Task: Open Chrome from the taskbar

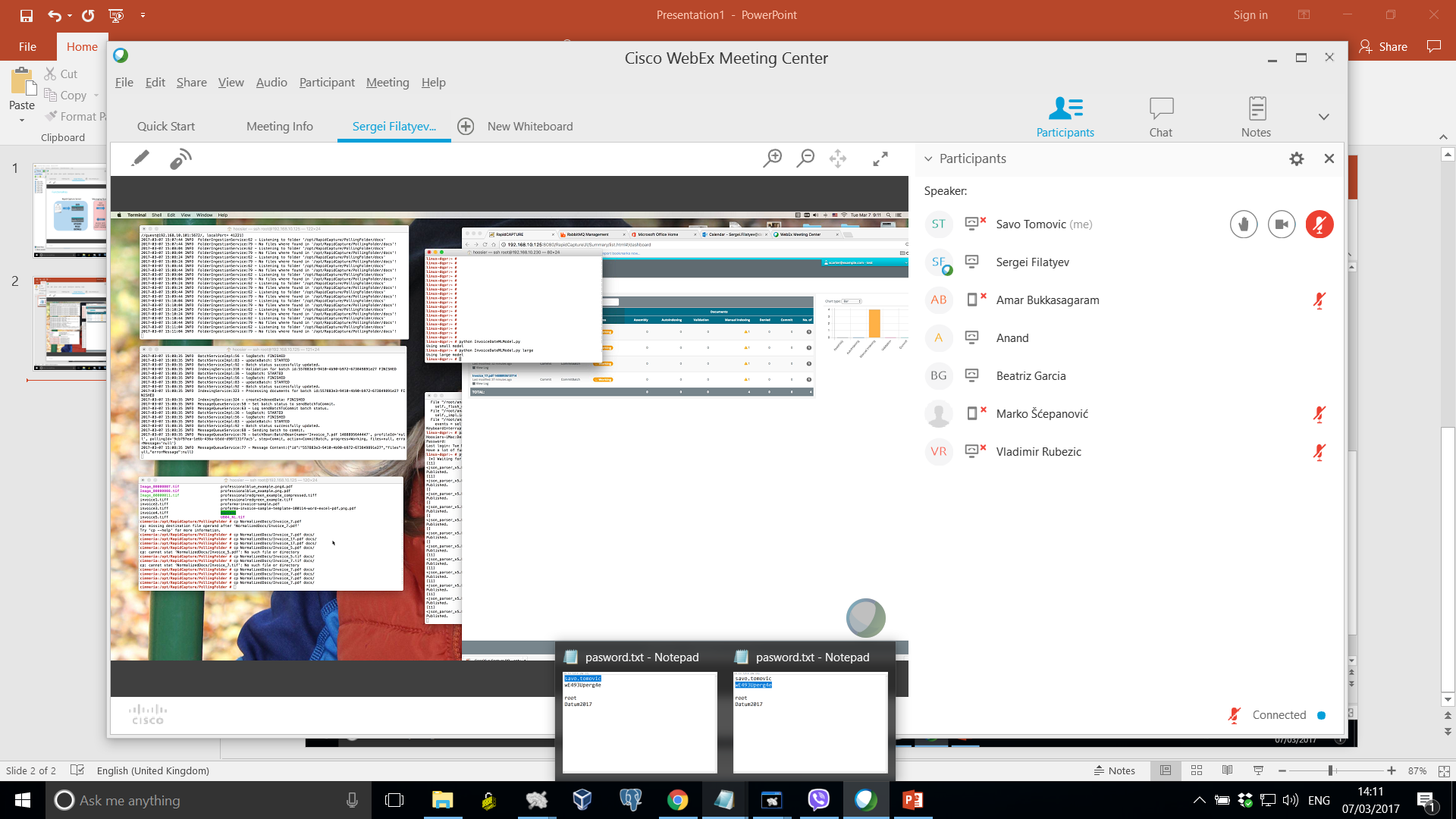Action: (677, 800)
